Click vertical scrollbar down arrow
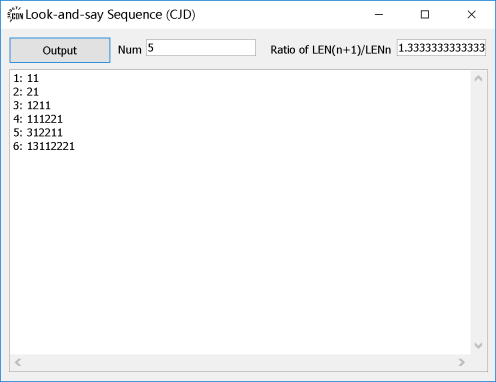496x382 pixels. coord(478,345)
